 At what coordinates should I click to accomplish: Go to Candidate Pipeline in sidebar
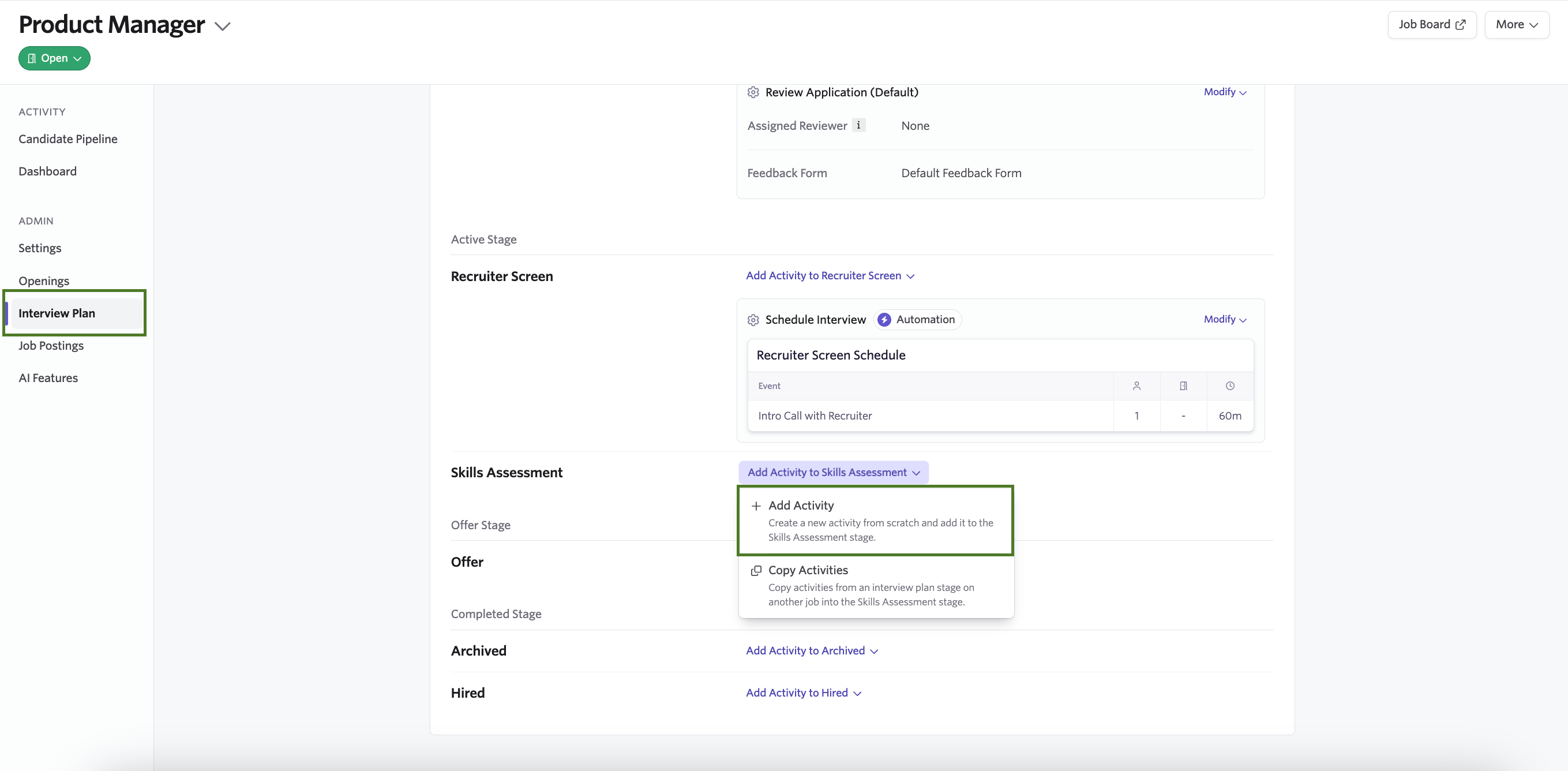[67, 139]
